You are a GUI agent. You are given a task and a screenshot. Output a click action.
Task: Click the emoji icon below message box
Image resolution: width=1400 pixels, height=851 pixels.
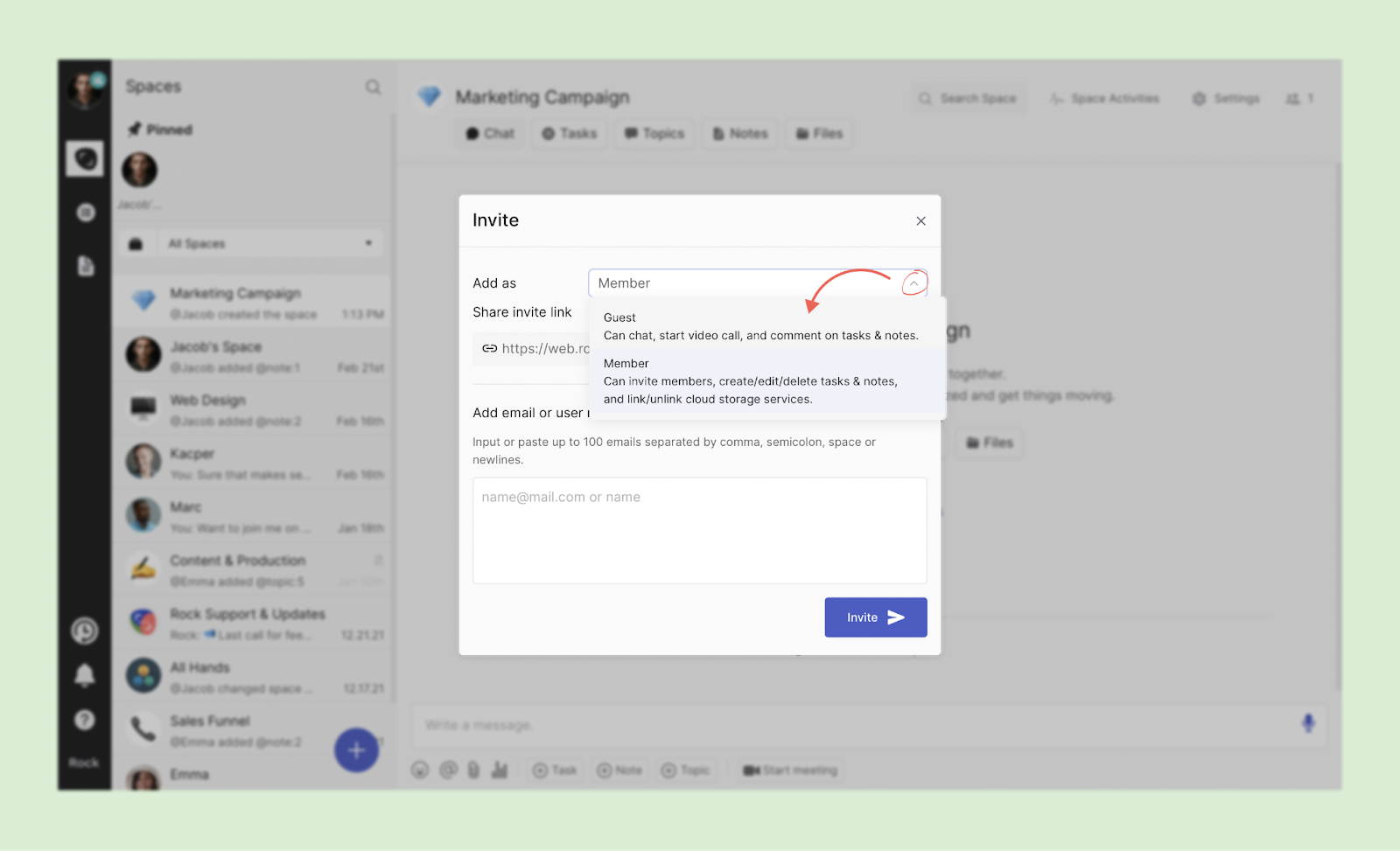pos(420,770)
